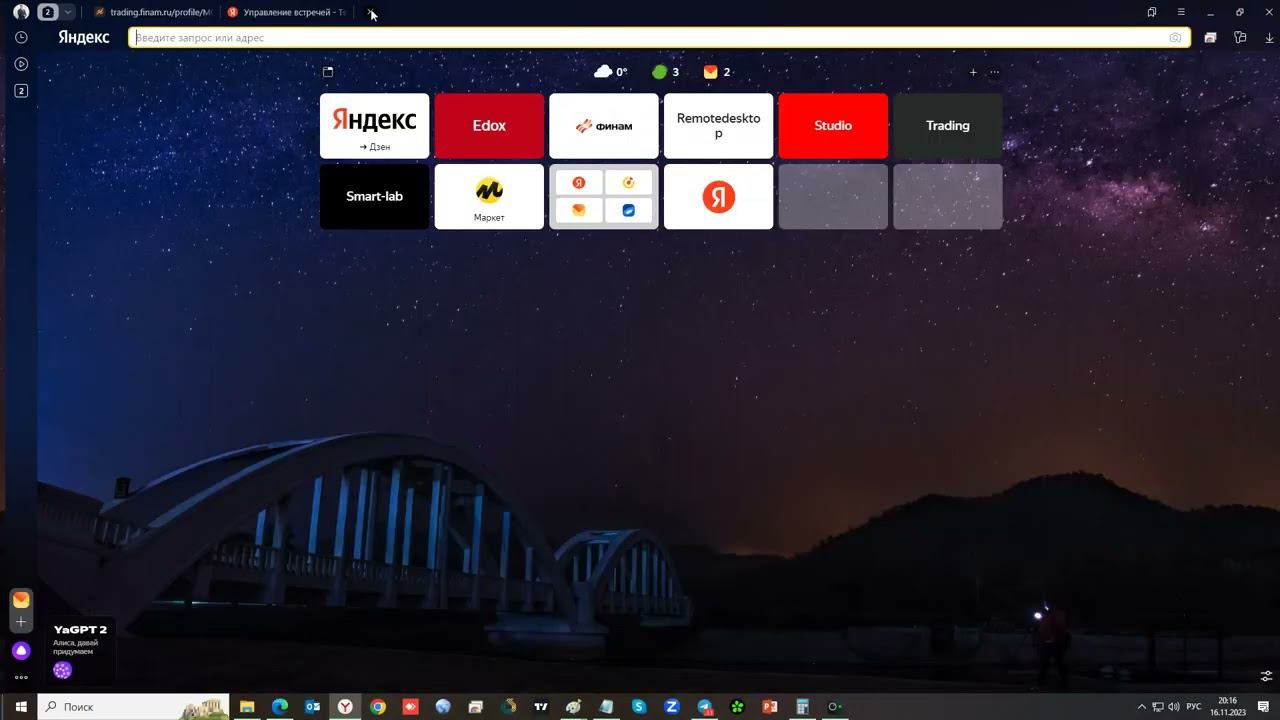The width and height of the screenshot is (1280, 720).
Task: Open the Windows notification center
Action: click(x=1264, y=707)
